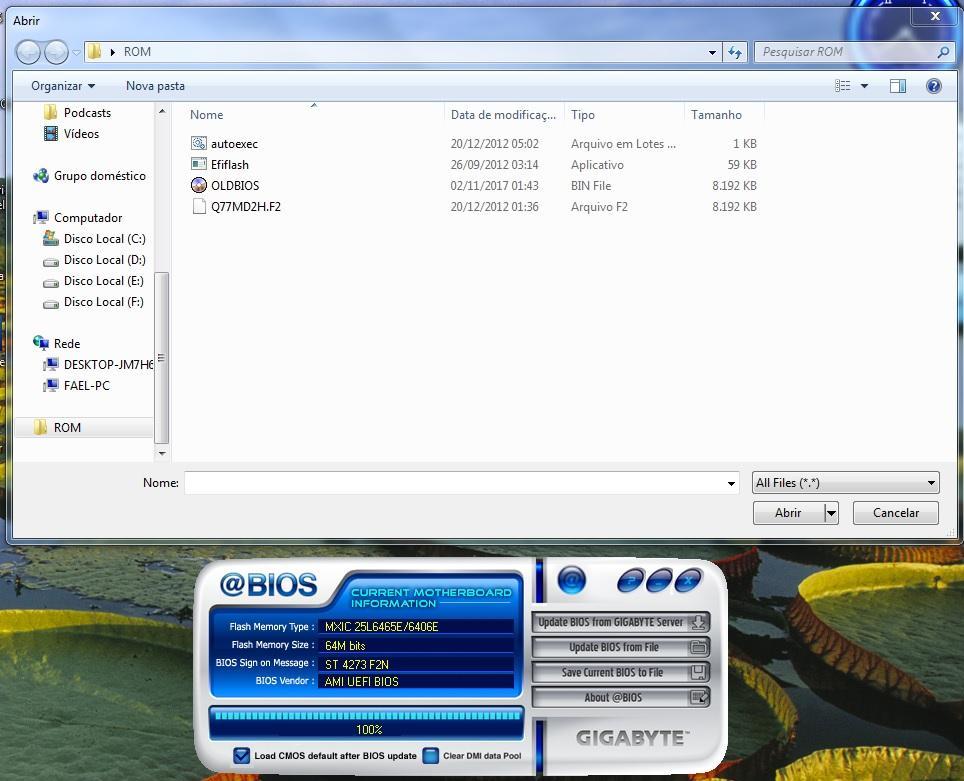Open Disco Local (D:) drive

coord(105,260)
